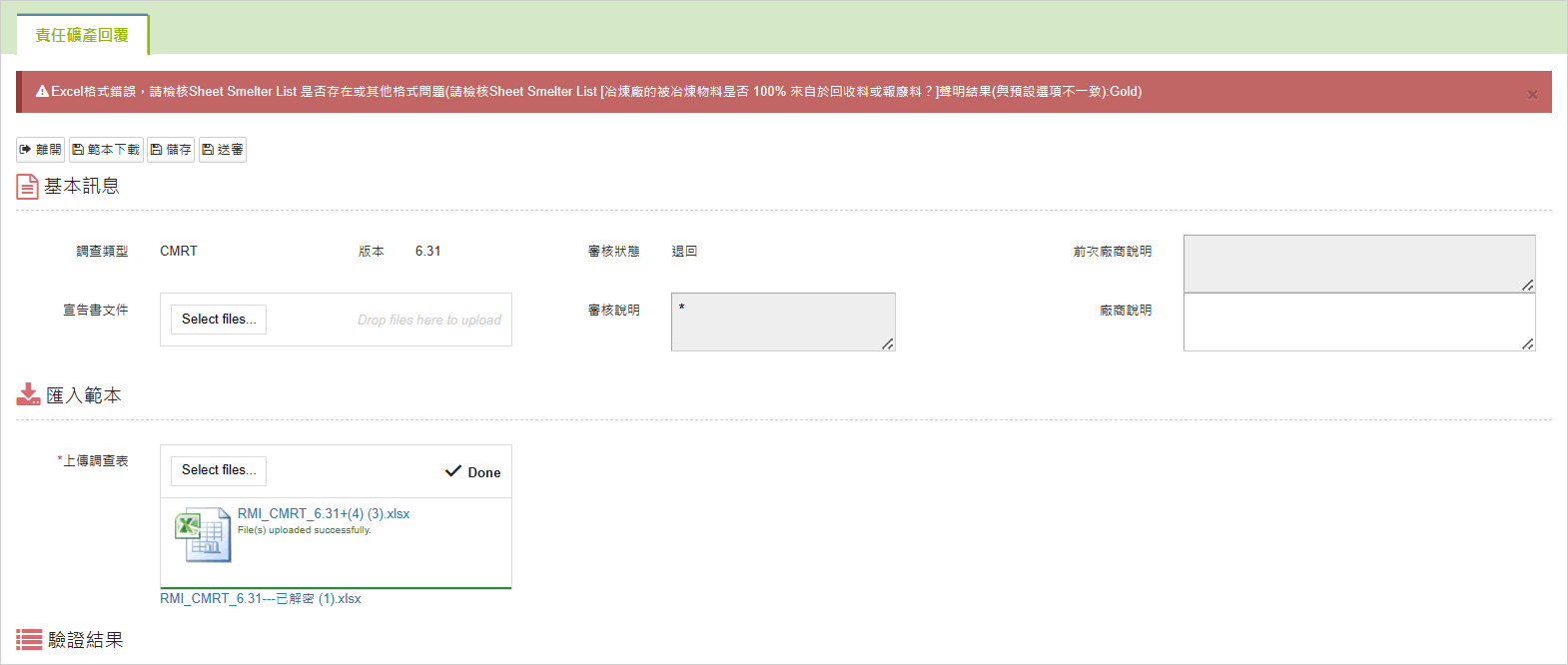This screenshot has width=1568, height=665.
Task: Click the 前次廠商說明 text area
Action: click(x=1358, y=264)
